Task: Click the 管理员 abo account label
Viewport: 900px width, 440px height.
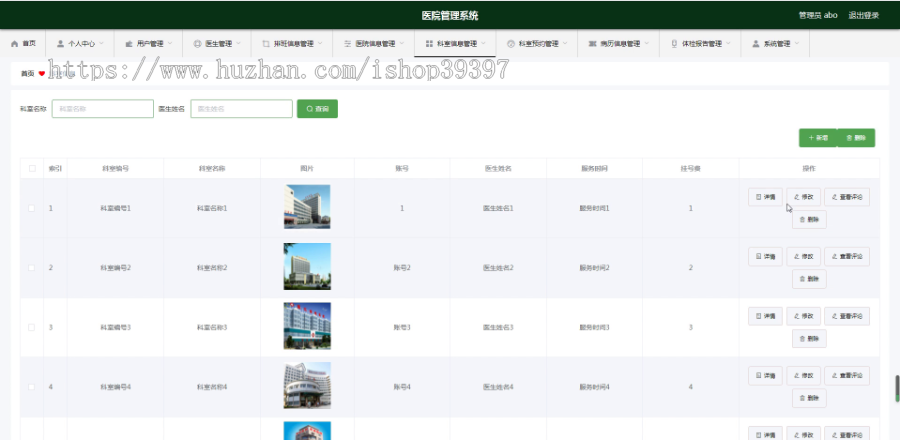Action: [x=818, y=15]
